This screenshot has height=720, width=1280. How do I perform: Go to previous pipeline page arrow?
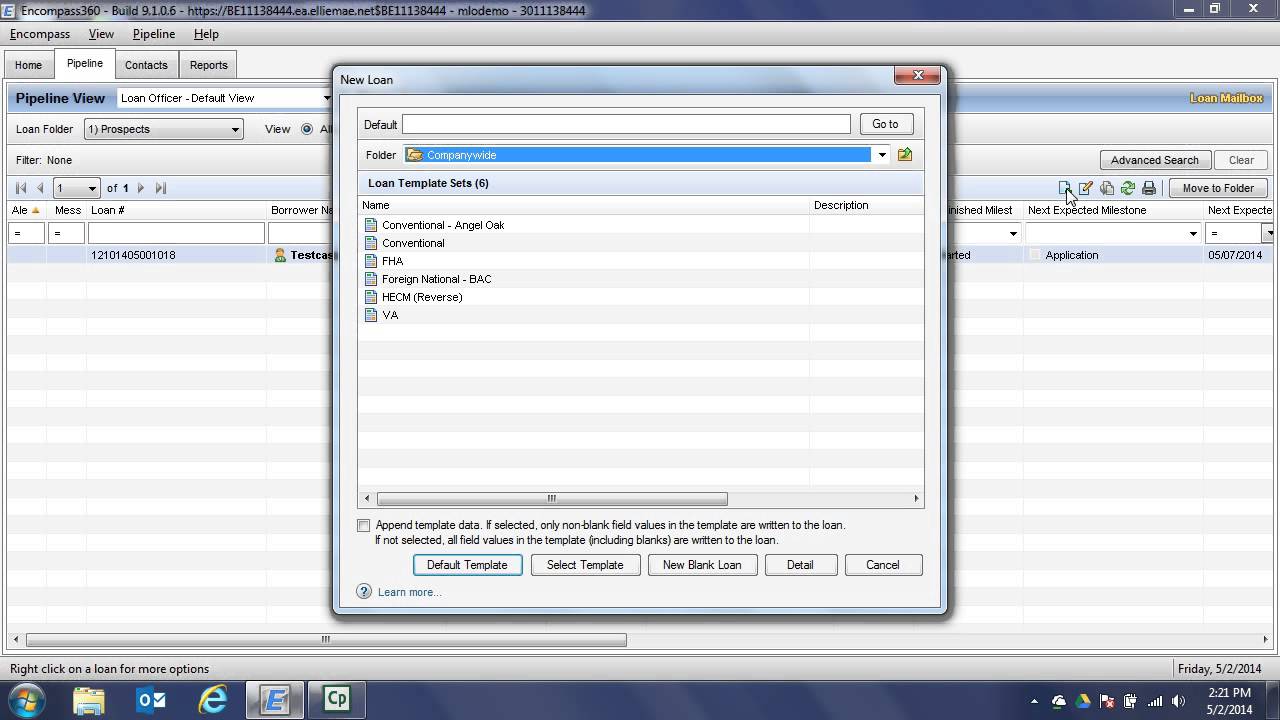[40, 188]
